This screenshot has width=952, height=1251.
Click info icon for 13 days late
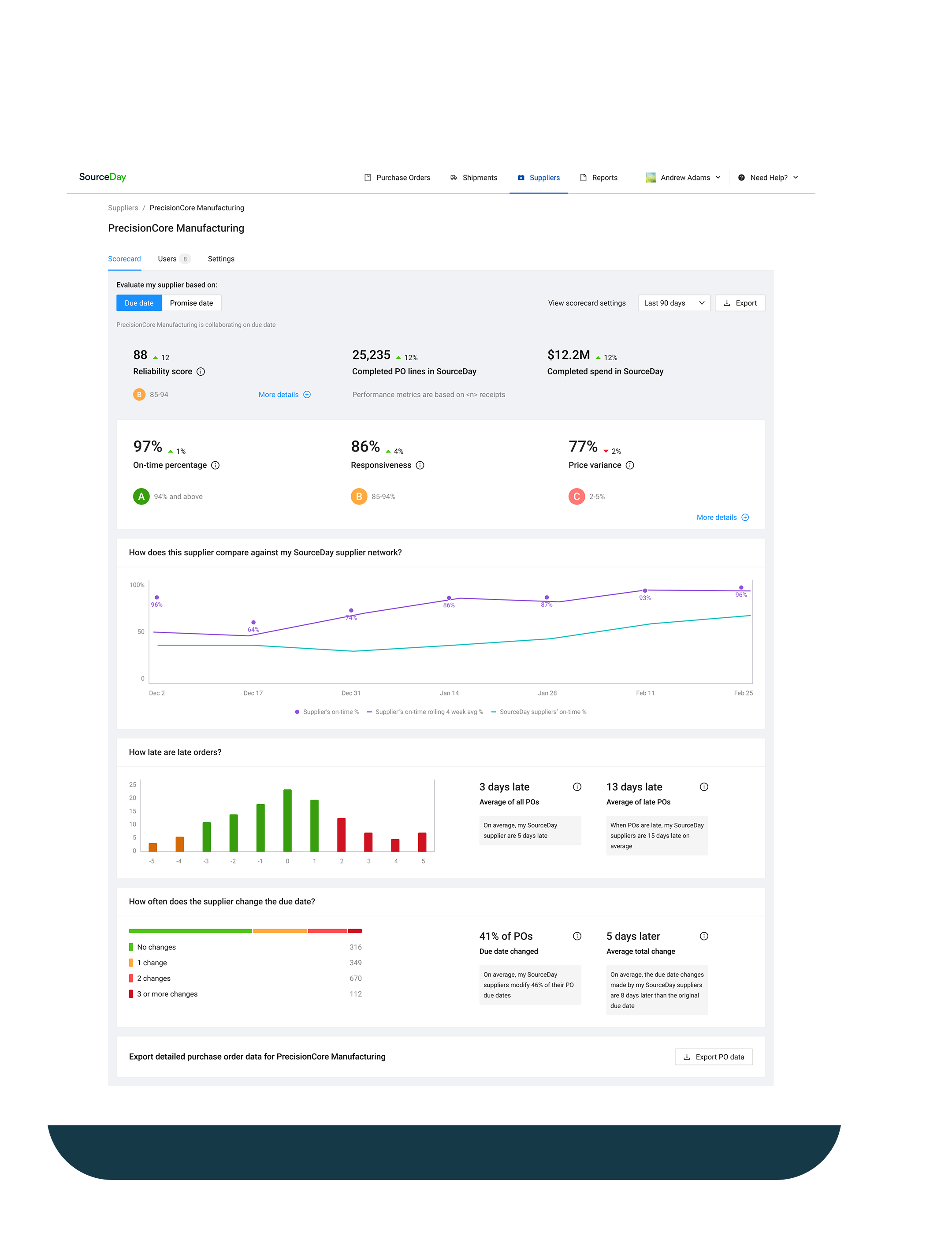click(x=704, y=787)
